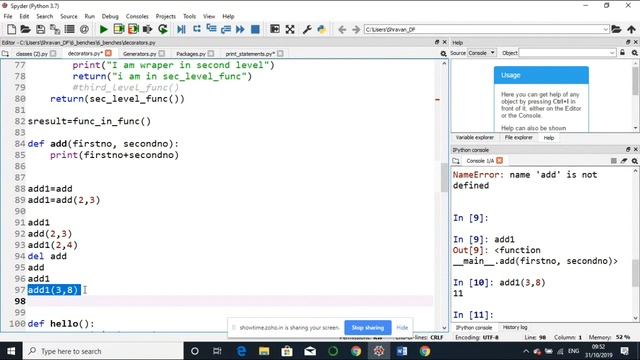Debug step into function icon
This screenshot has width=640, height=360.
pyautogui.click(x=211, y=29)
